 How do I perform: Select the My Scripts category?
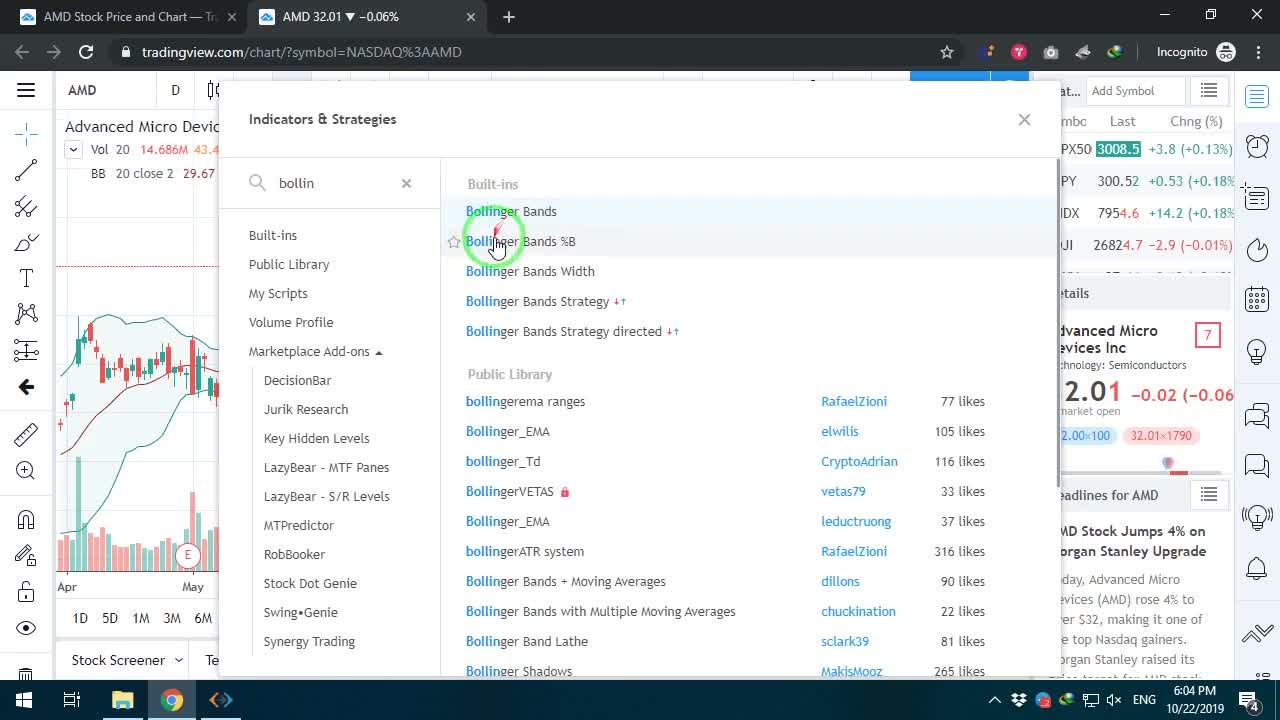(x=278, y=293)
